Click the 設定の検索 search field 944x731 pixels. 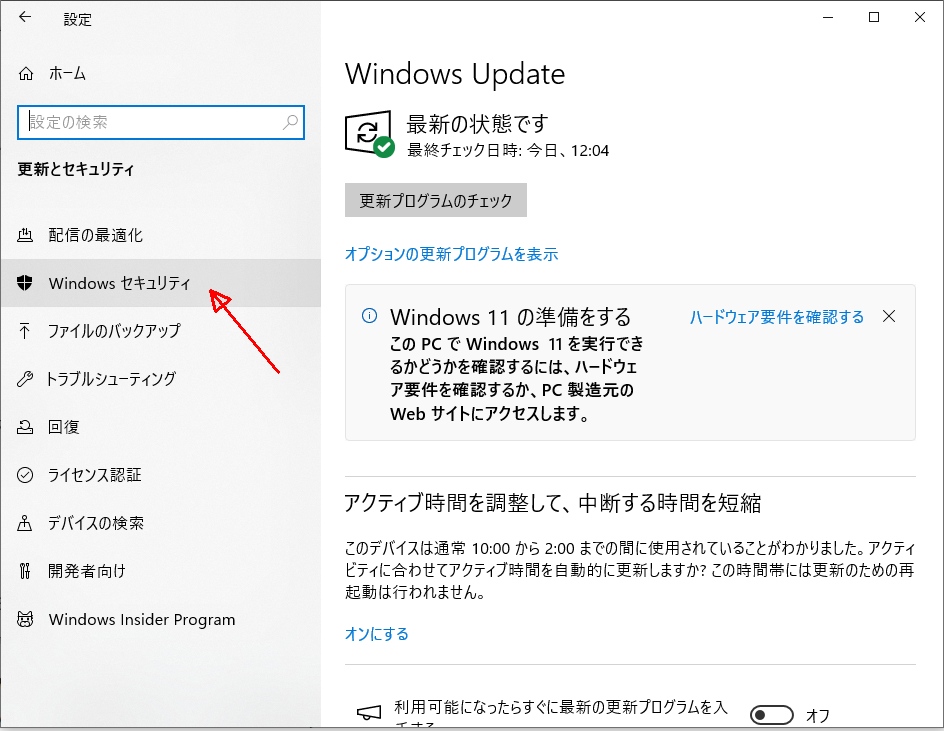tap(150, 122)
